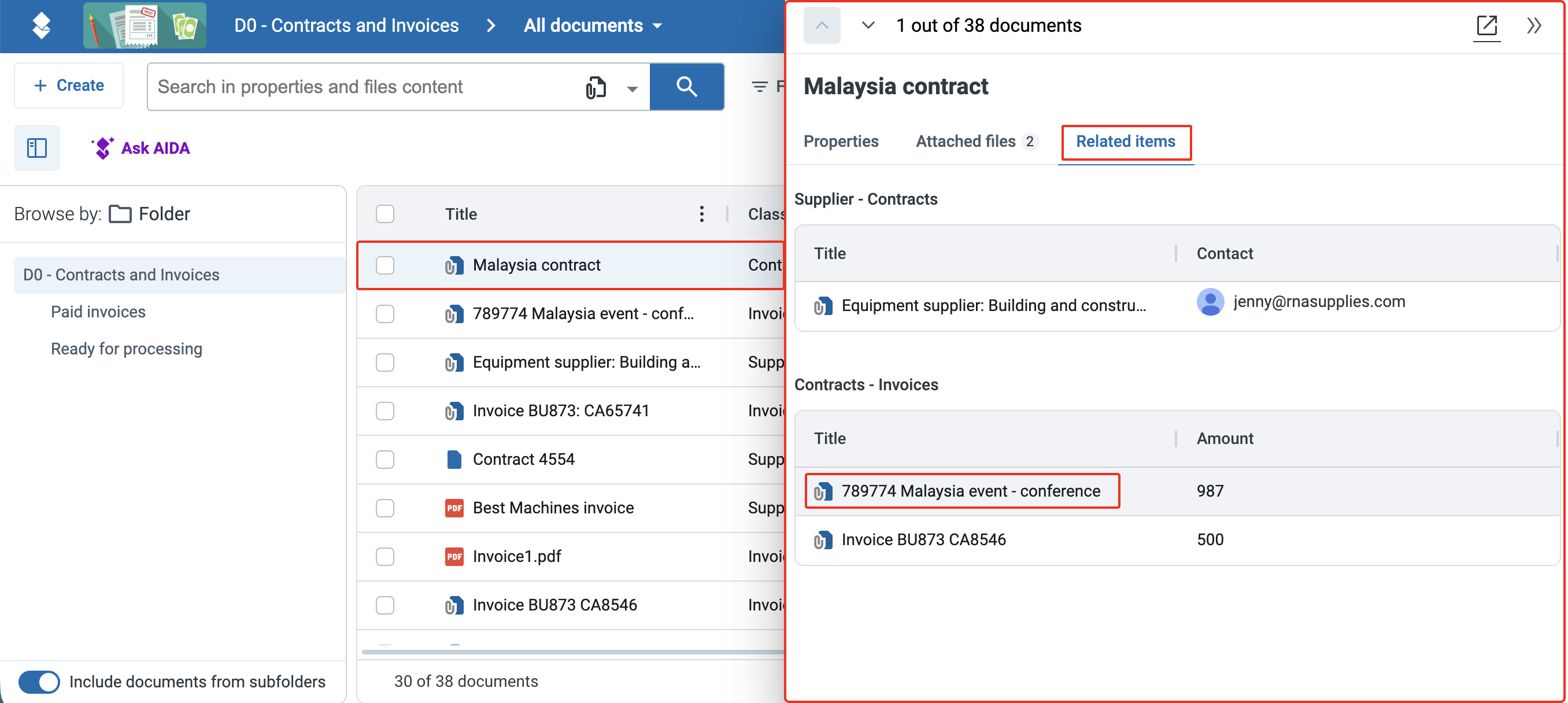Viewport: 1568px width, 703px height.
Task: Switch to the Properties tab
Action: point(841,141)
